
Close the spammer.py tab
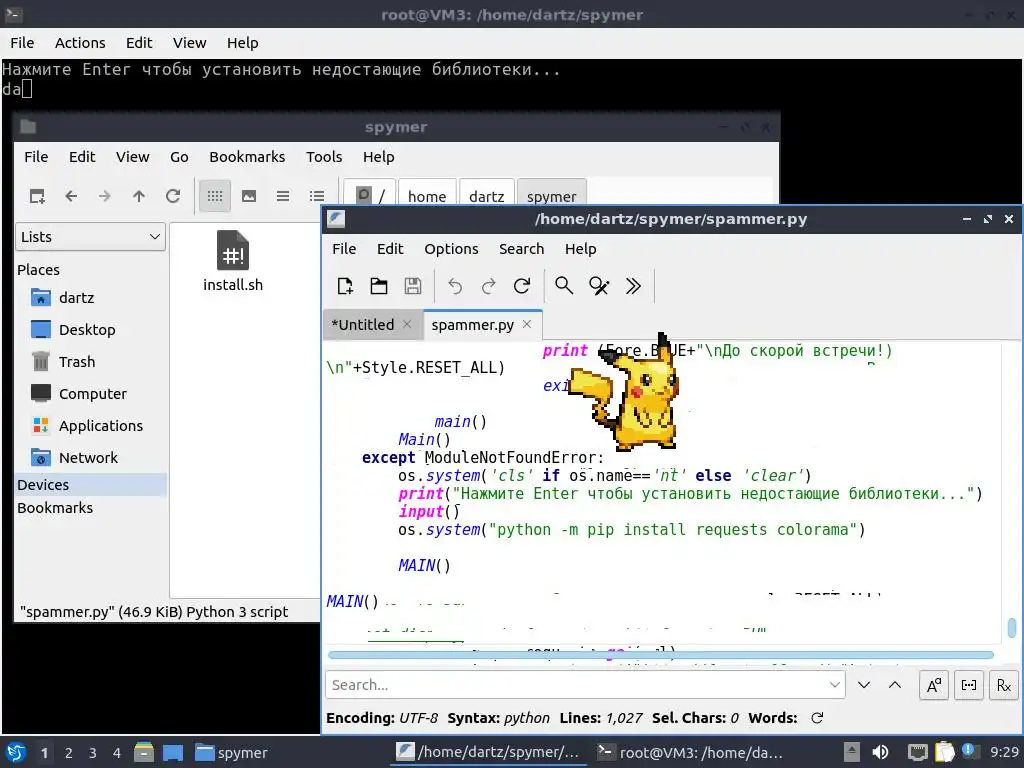pos(527,325)
